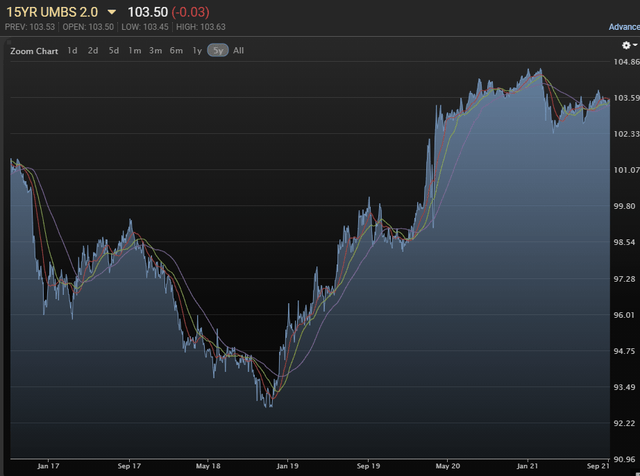
Task: Click the 92.22 y-axis label
Action: 624,423
